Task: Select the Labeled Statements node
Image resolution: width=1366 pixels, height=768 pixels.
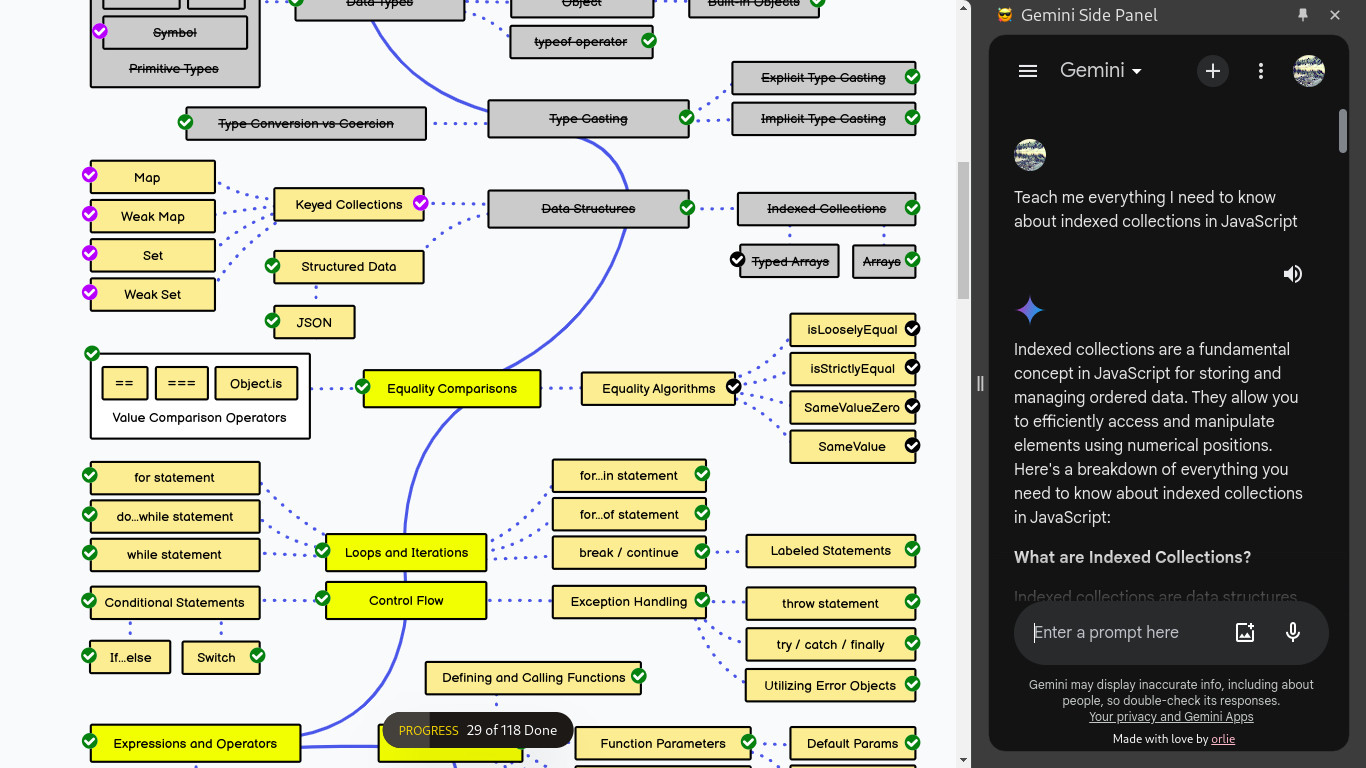Action: point(831,551)
